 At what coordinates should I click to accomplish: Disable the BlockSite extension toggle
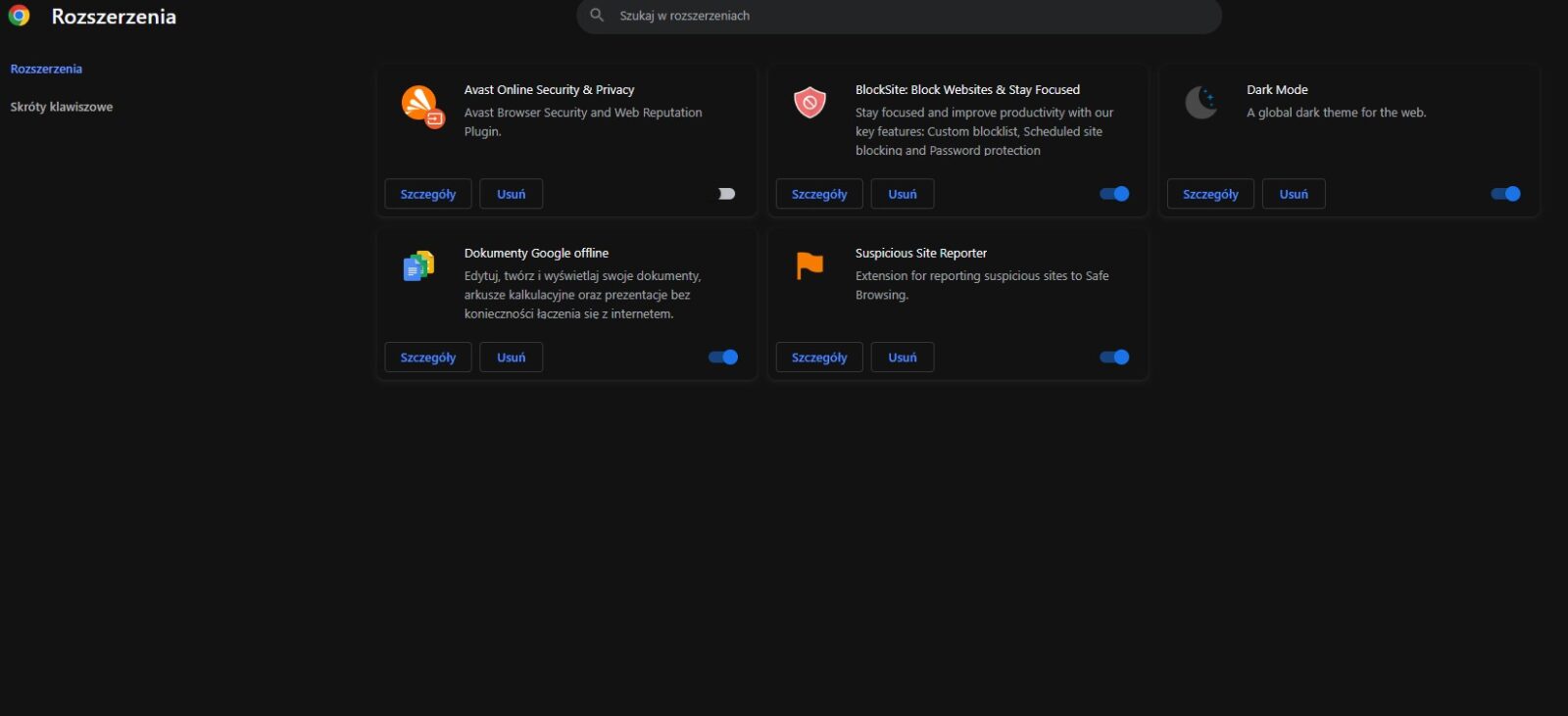click(1114, 194)
